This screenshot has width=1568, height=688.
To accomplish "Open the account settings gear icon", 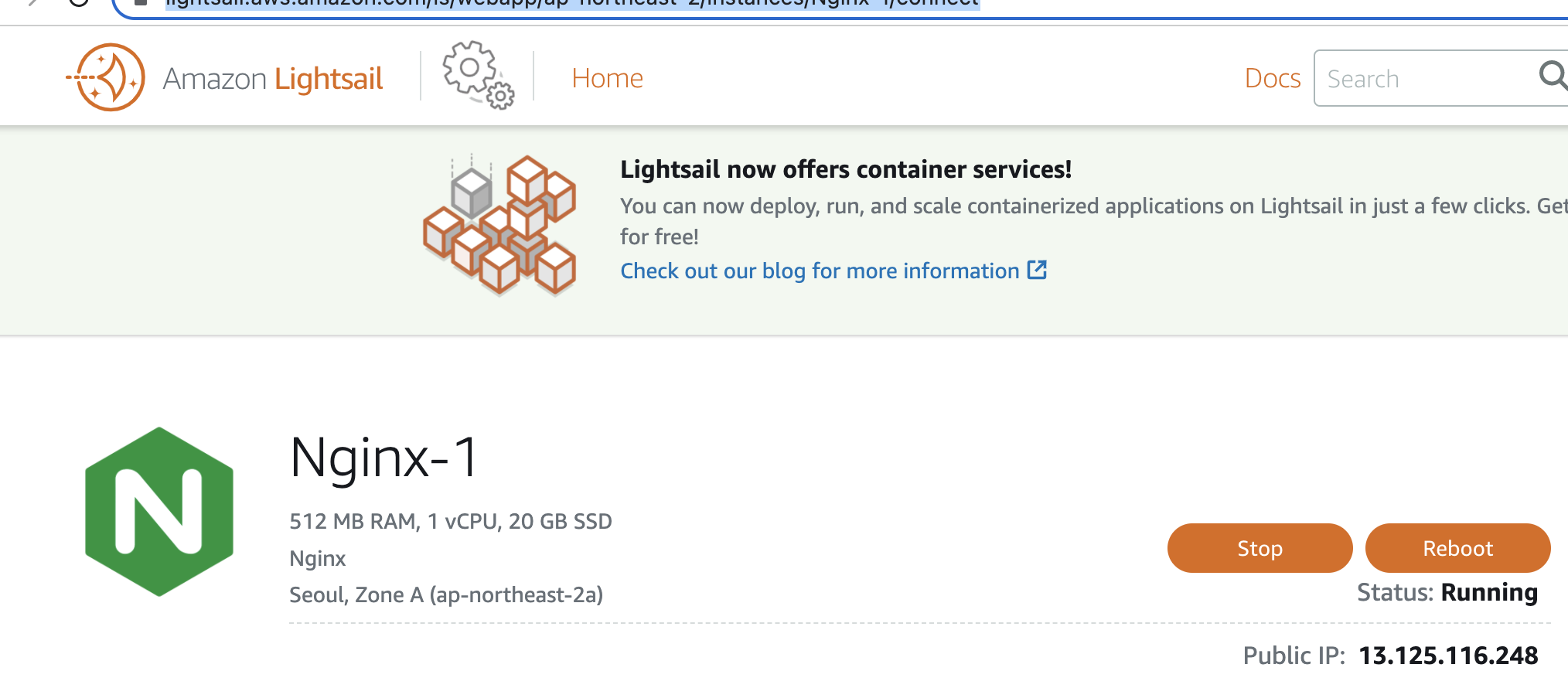I will tap(478, 75).
